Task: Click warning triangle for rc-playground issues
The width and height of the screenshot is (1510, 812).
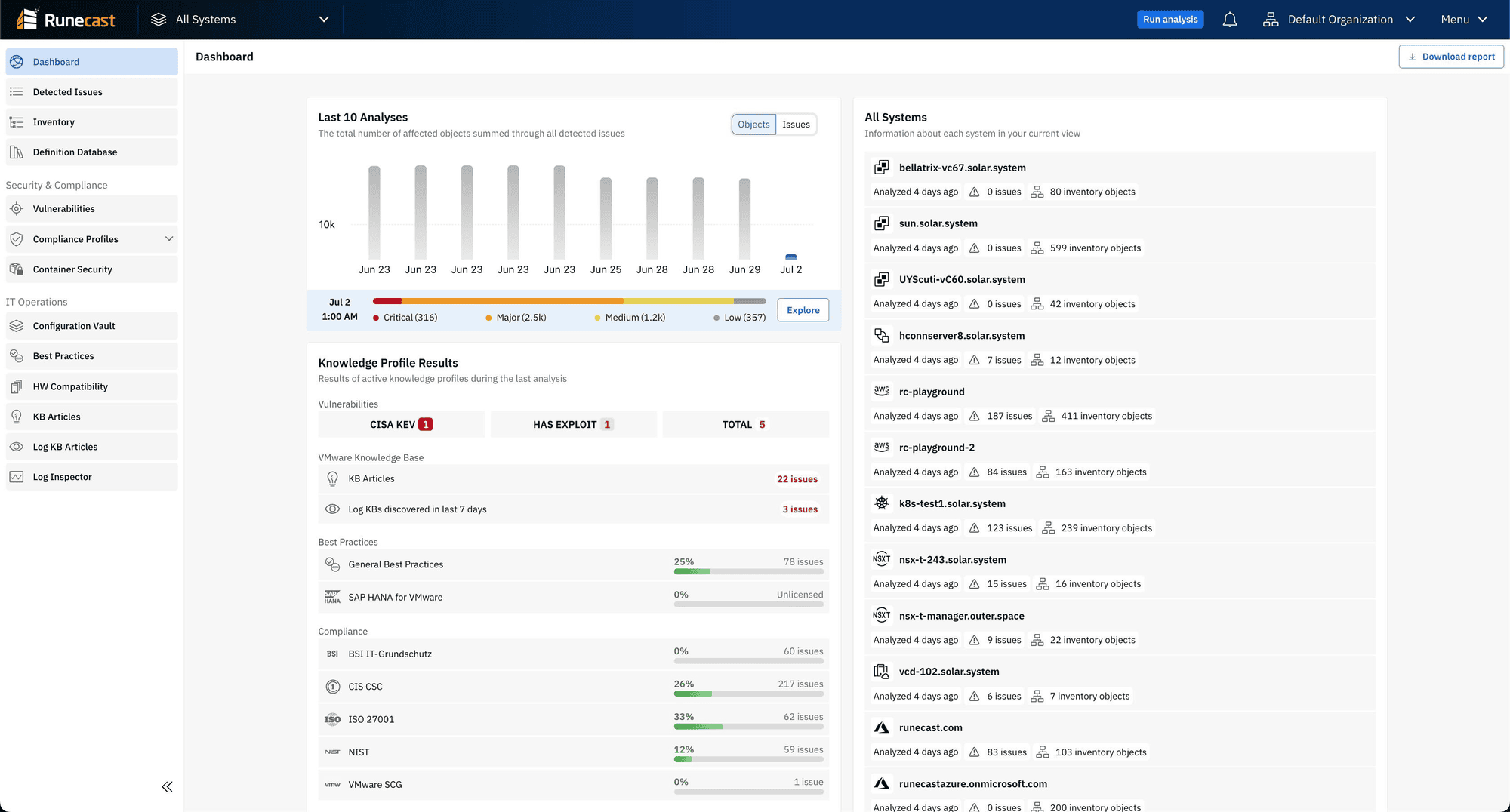Action: point(975,416)
